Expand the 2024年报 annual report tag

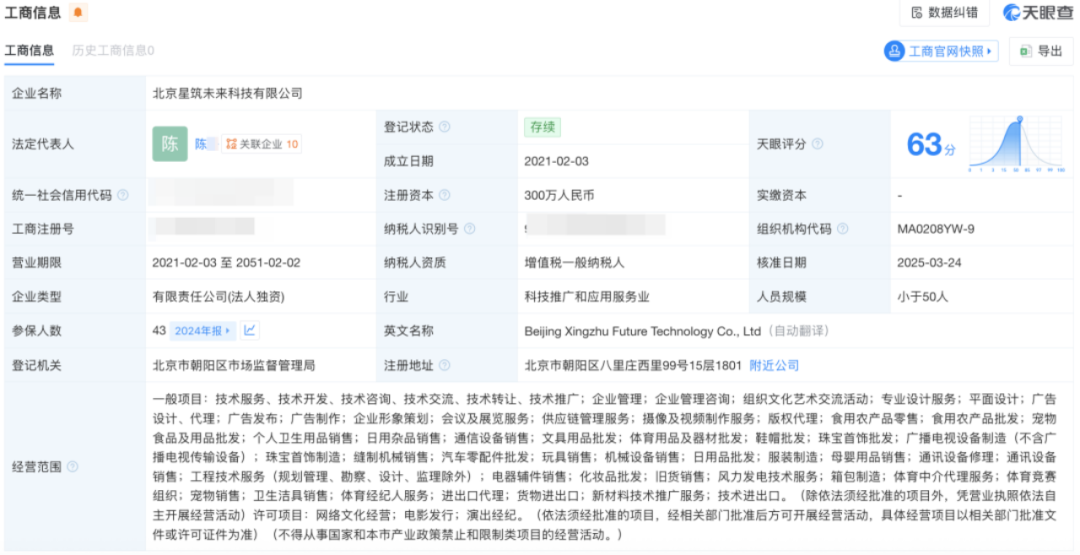pos(203,330)
